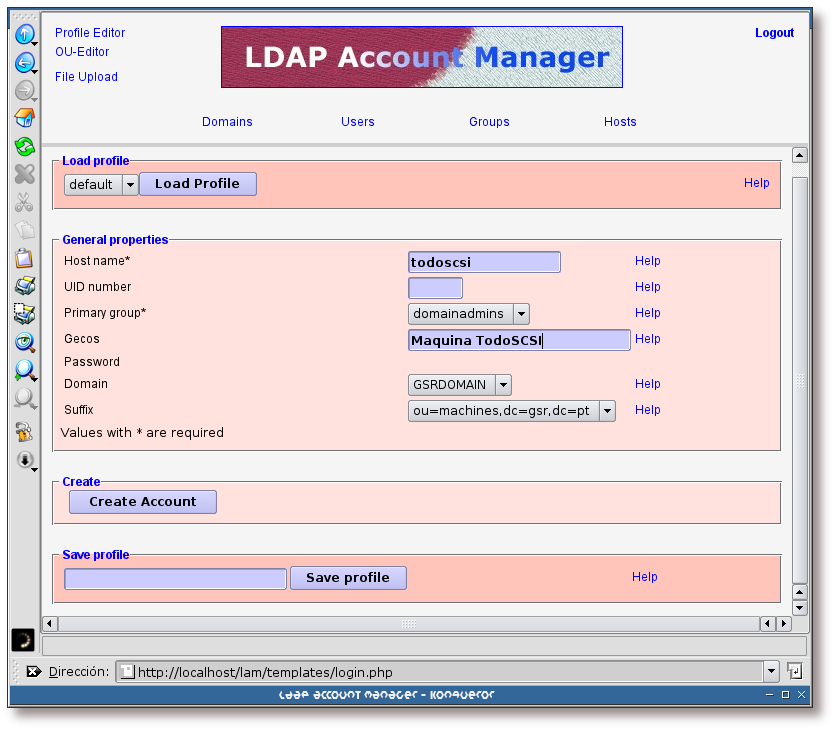Reload the page with the refresh icon
The width and height of the screenshot is (836, 731).
(x=24, y=146)
